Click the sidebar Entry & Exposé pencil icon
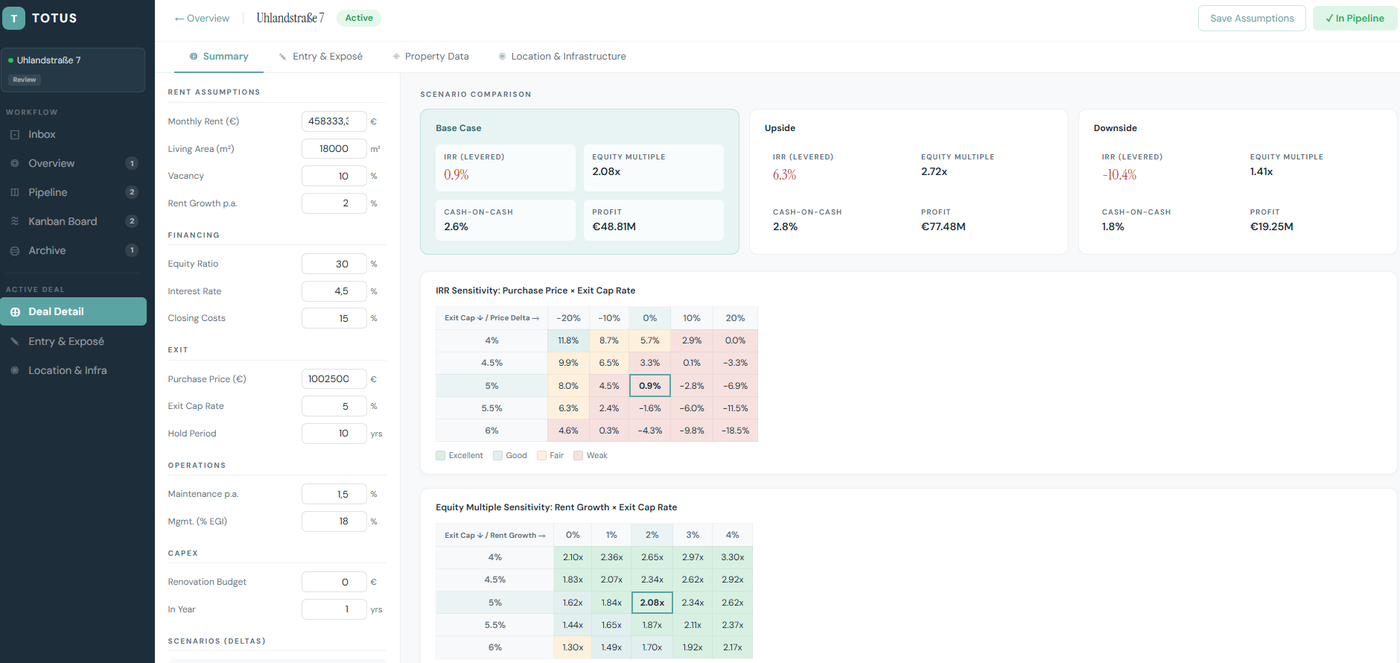Image resolution: width=1400 pixels, height=663 pixels. tap(15, 341)
